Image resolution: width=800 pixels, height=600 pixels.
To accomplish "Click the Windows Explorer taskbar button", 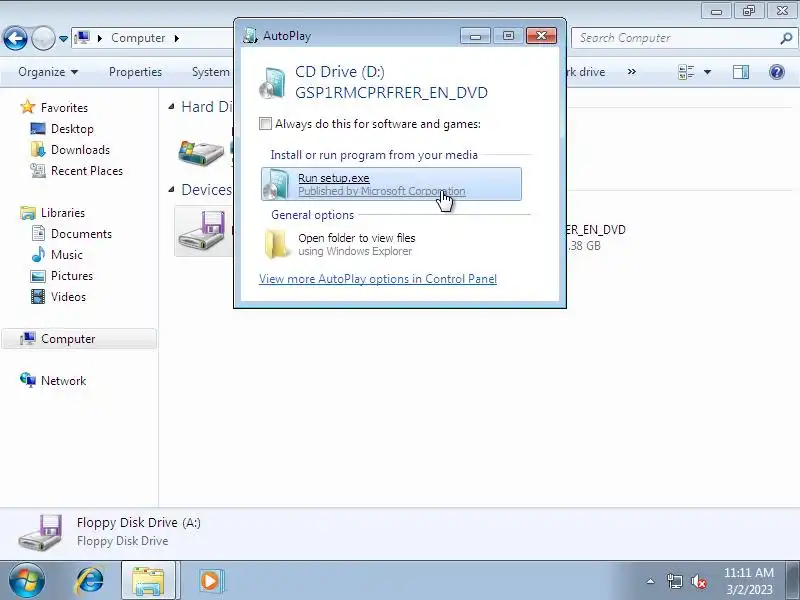I will [x=148, y=581].
